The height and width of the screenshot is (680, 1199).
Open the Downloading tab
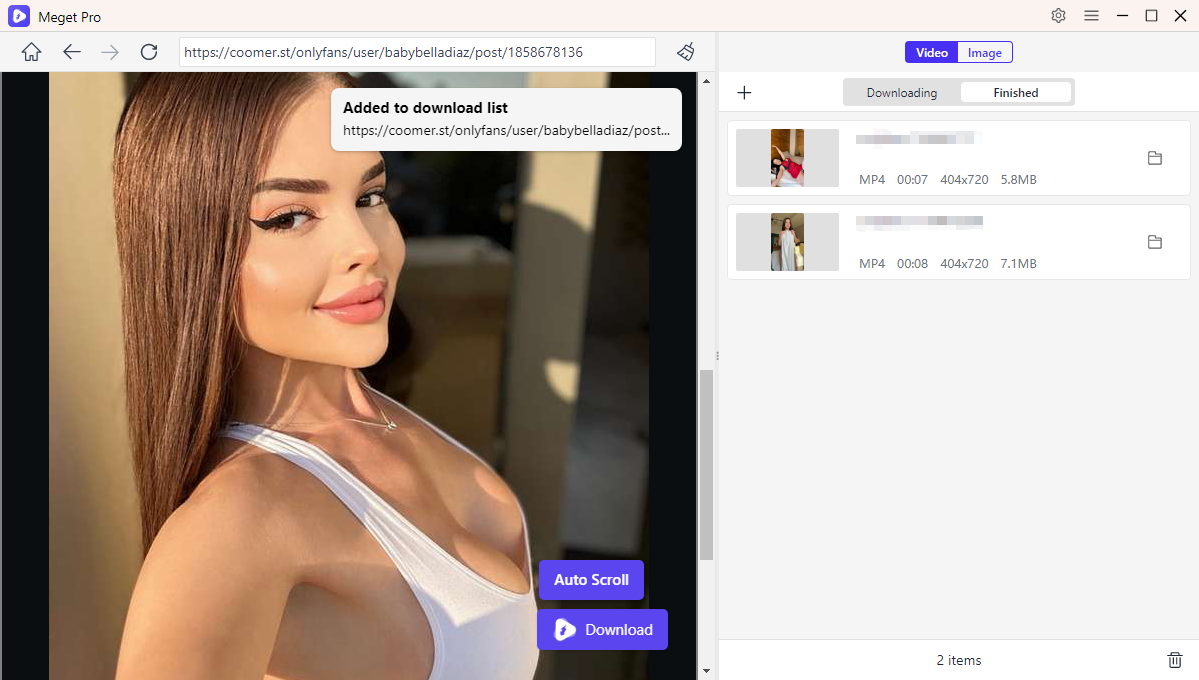(902, 93)
